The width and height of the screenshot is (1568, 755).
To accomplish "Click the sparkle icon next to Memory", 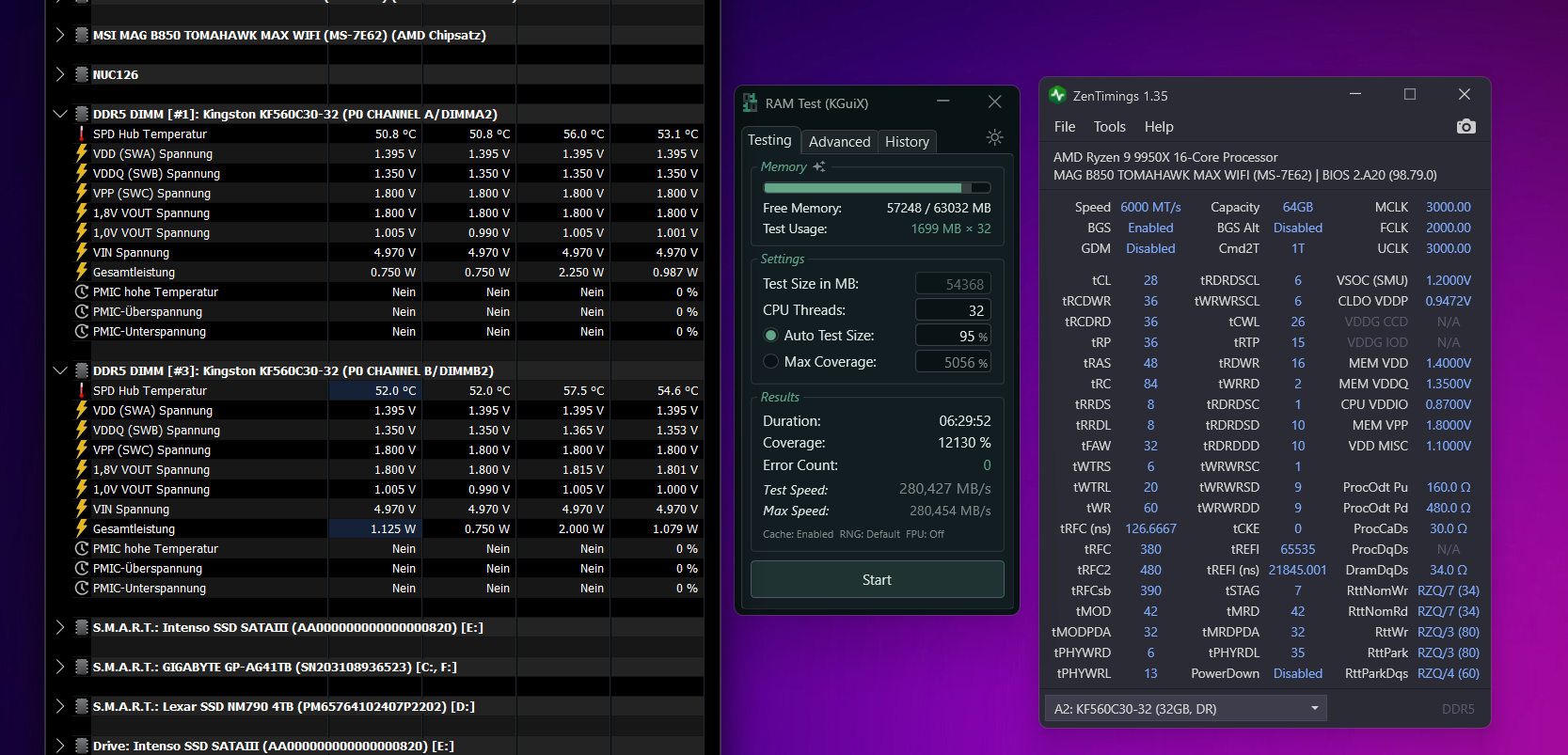I will pos(819,166).
